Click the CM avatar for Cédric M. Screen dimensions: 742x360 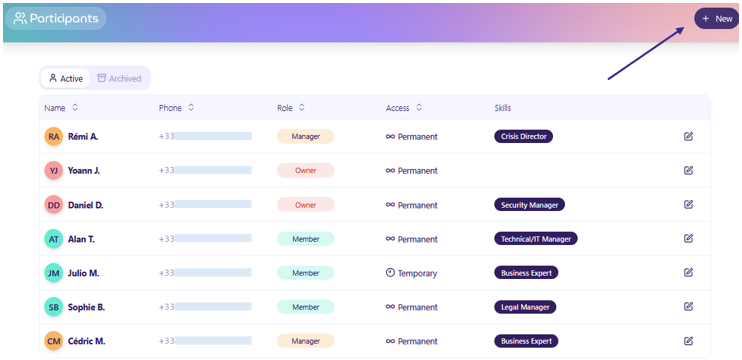point(53,341)
